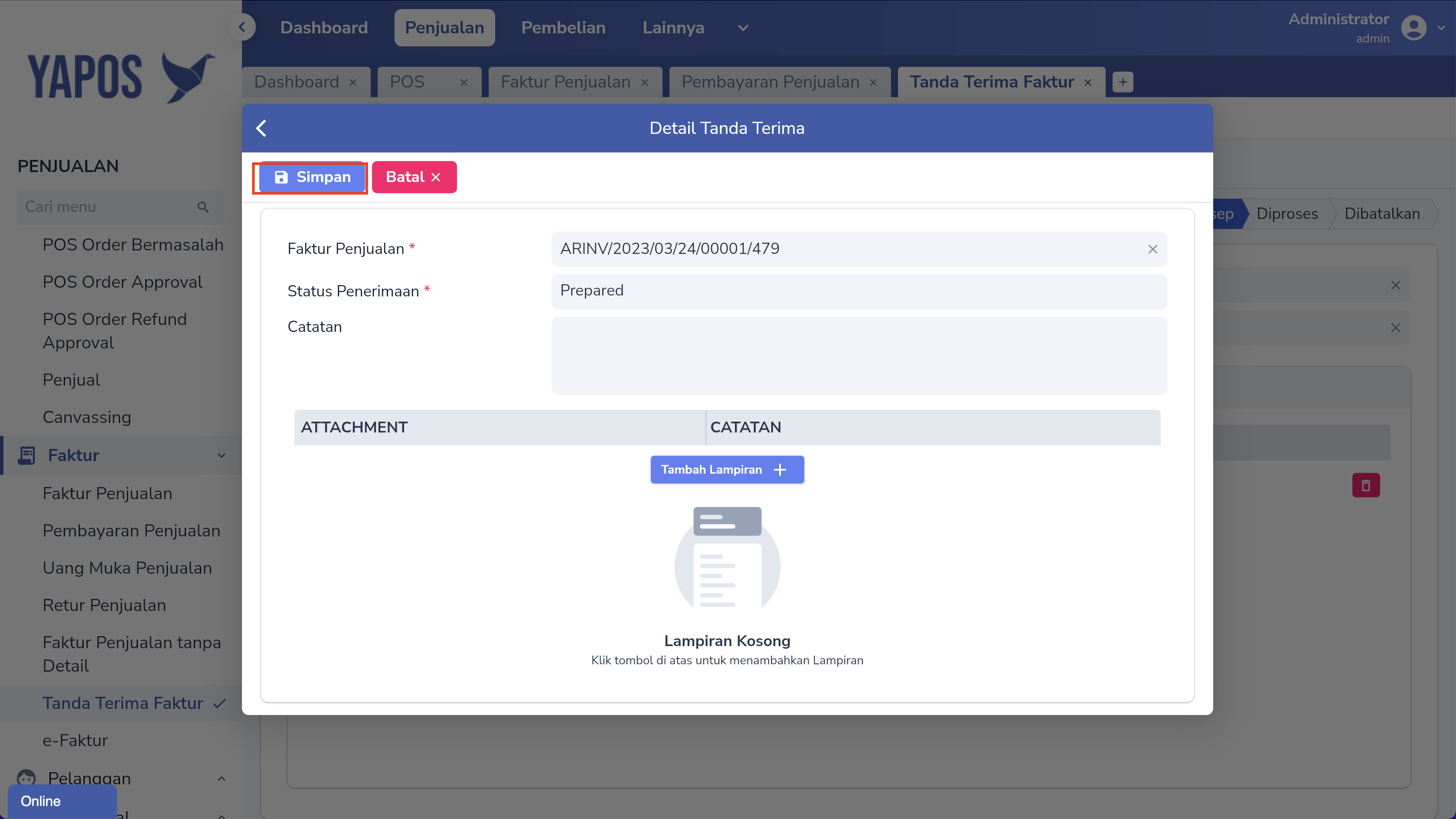Click the Faktur receipt icon in sidebar
1456x819 pixels.
[26, 455]
